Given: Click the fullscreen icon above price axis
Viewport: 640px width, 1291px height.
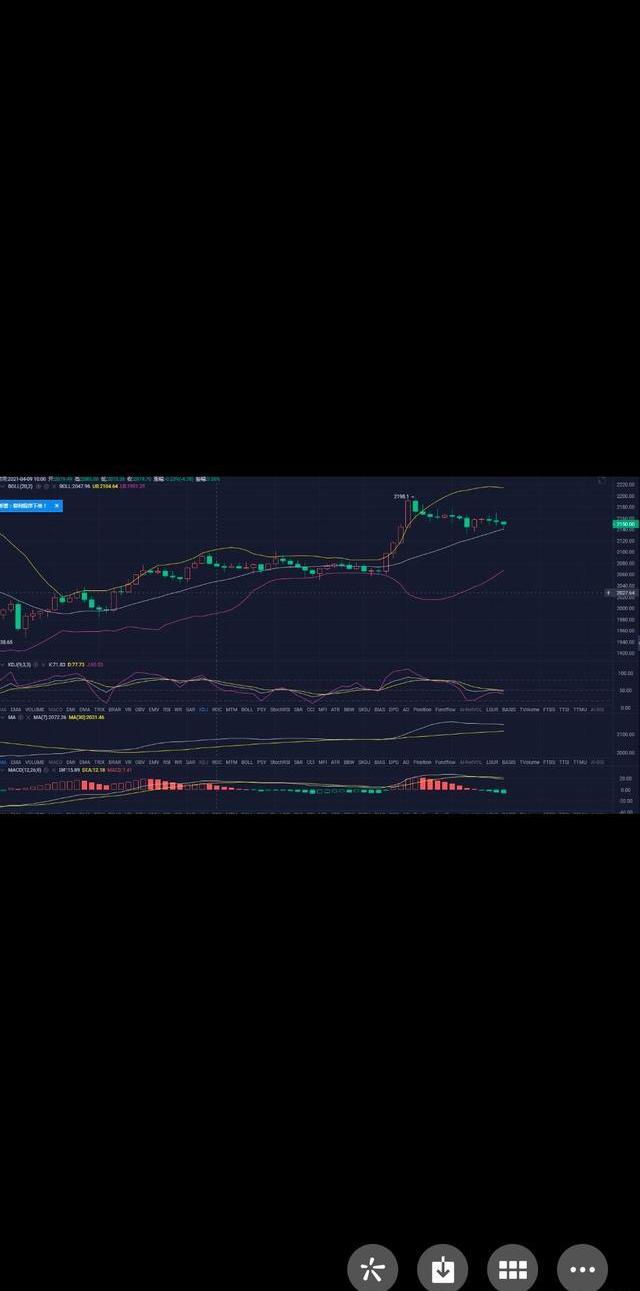Looking at the screenshot, I should pyautogui.click(x=601, y=481).
